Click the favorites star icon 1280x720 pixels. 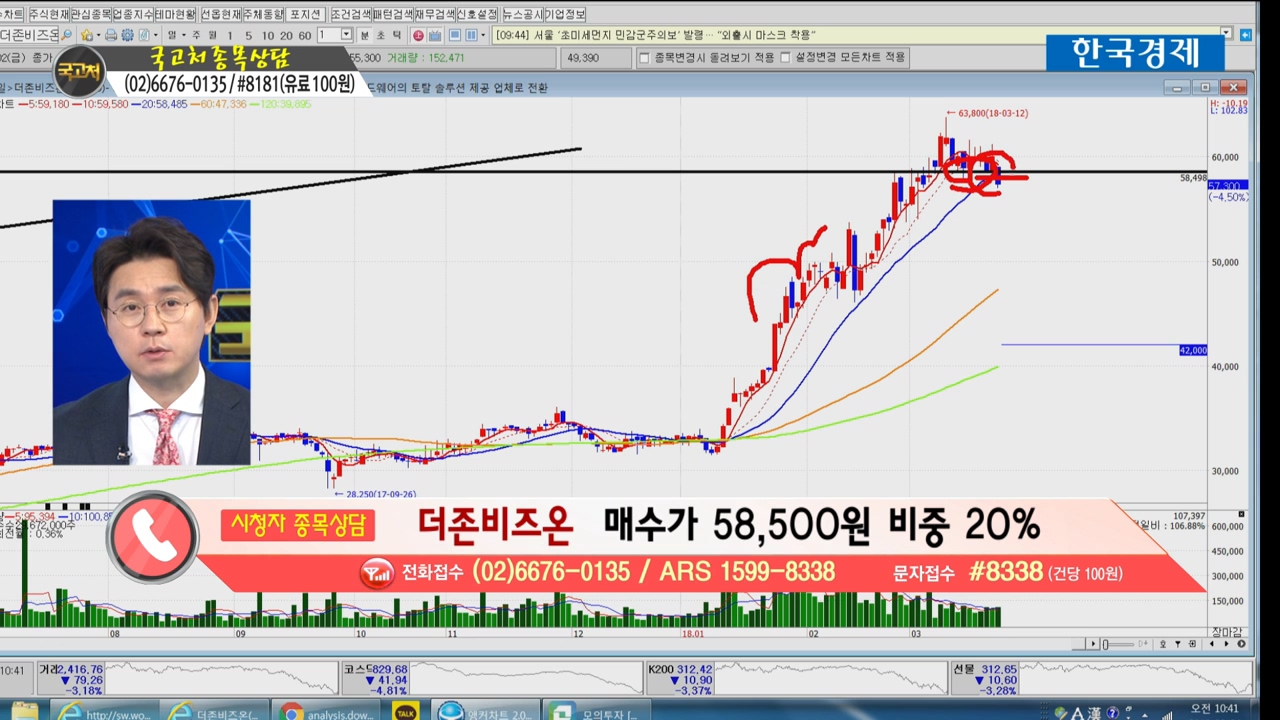[x=87, y=35]
